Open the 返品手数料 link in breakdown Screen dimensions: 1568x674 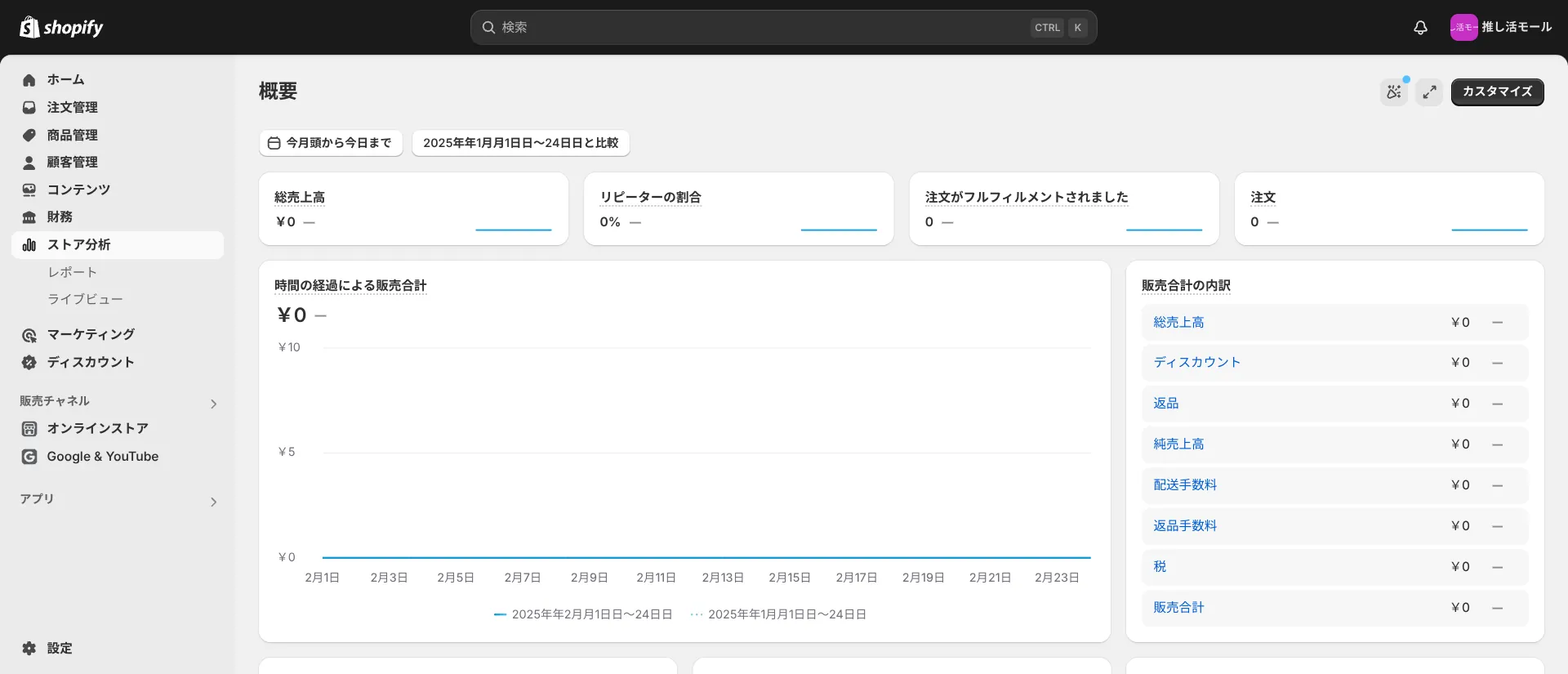pos(1185,526)
